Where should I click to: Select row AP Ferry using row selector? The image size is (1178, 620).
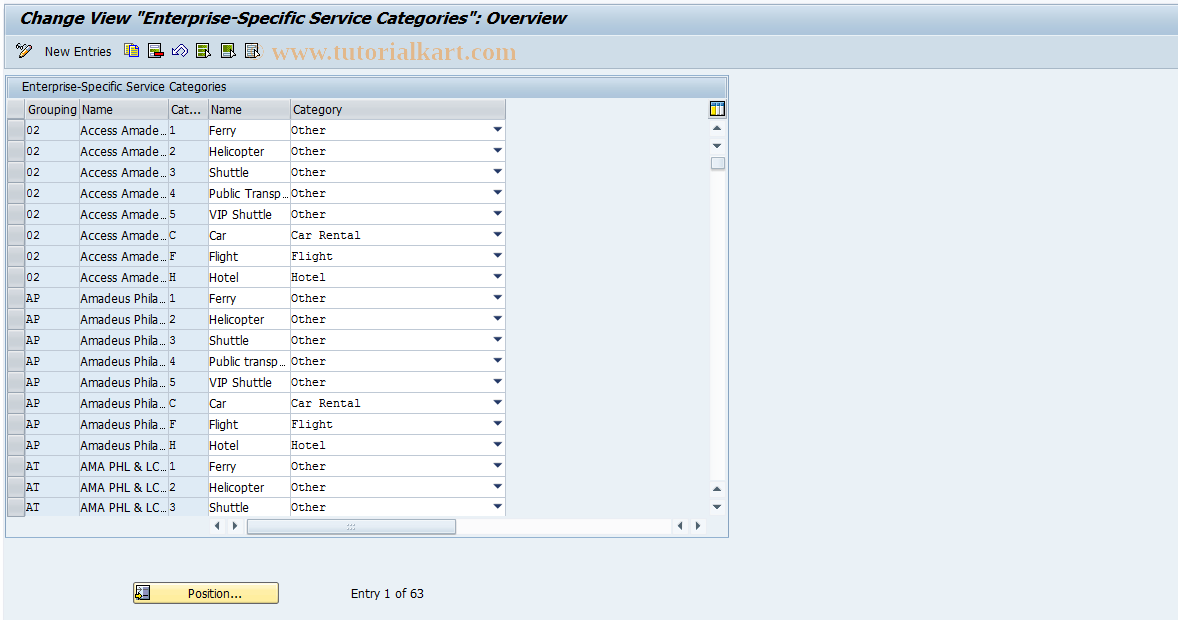pyautogui.click(x=16, y=298)
